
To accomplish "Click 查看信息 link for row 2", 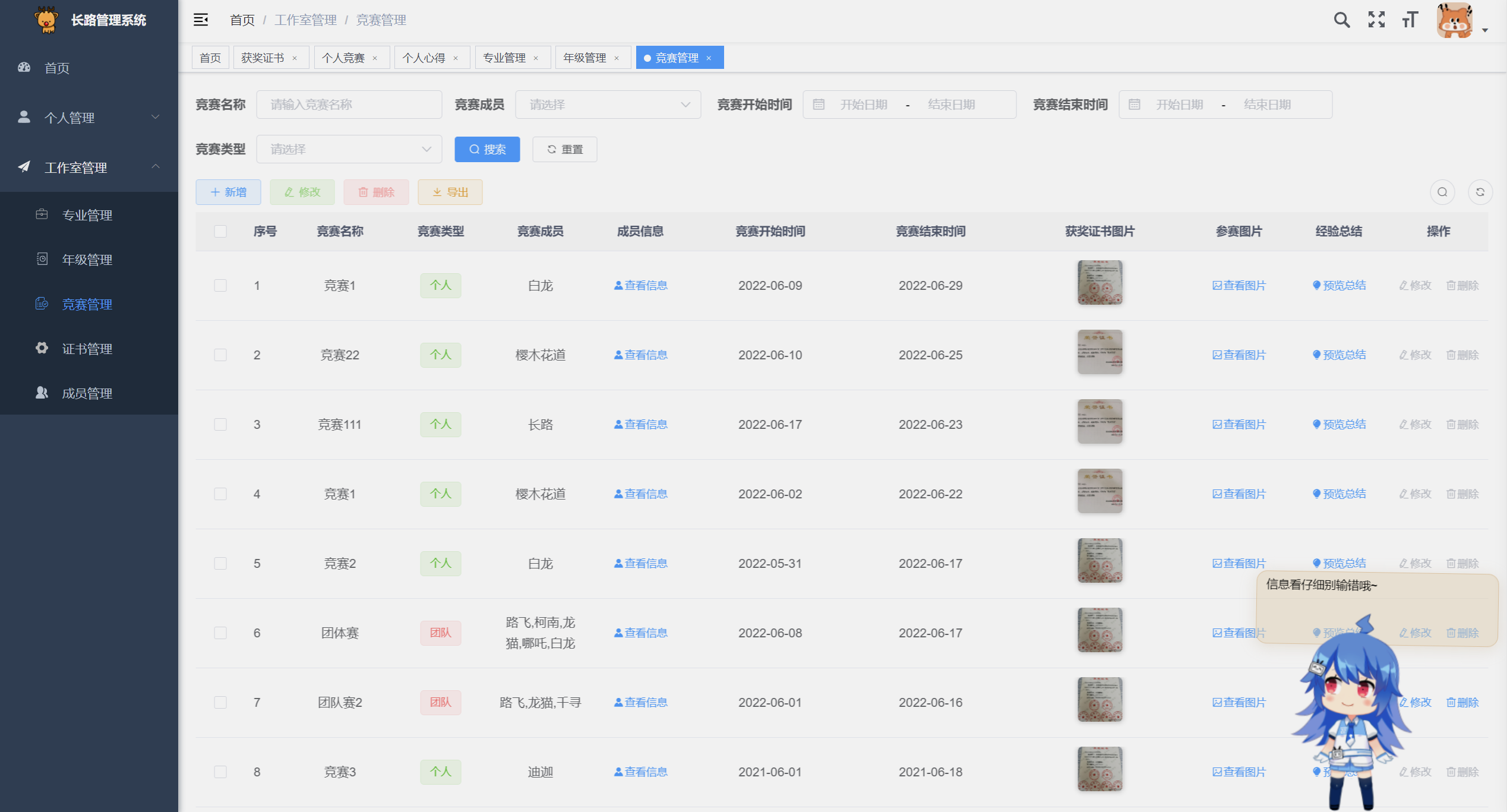I will (640, 355).
